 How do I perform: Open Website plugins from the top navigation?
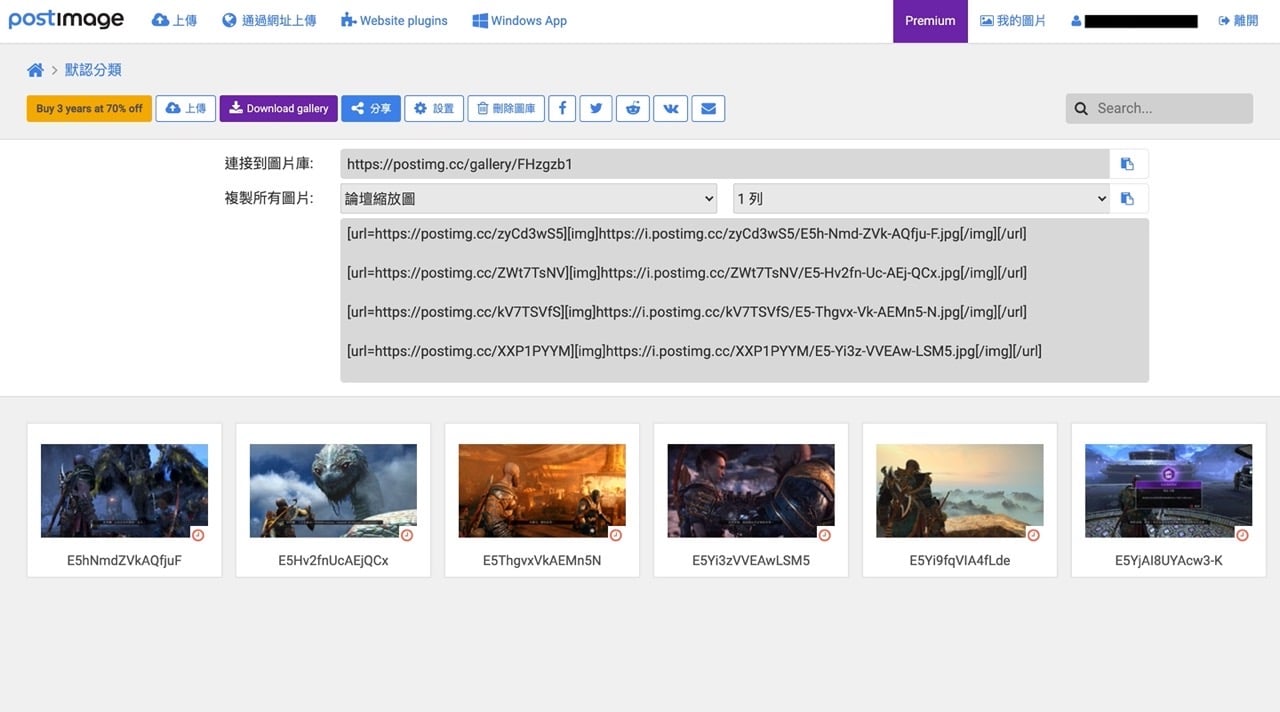click(393, 20)
